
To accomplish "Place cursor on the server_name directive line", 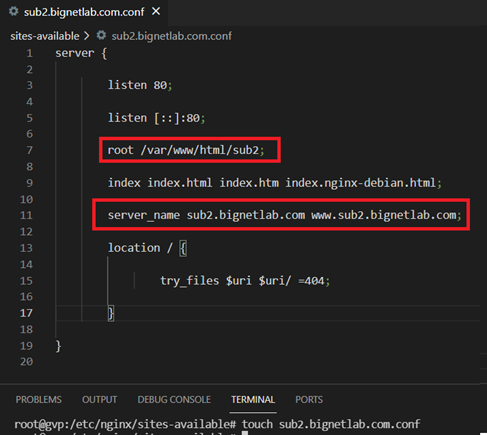I will click(284, 215).
